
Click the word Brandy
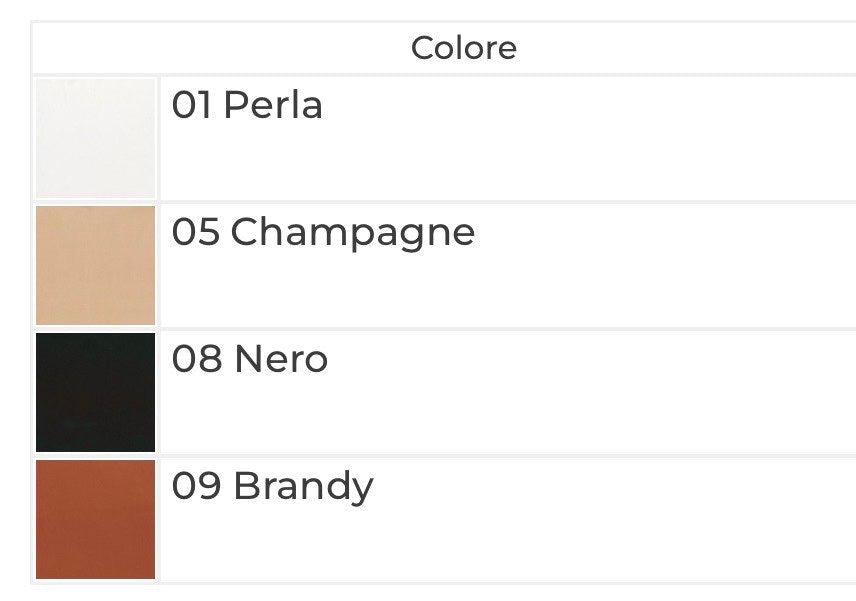click(303, 487)
